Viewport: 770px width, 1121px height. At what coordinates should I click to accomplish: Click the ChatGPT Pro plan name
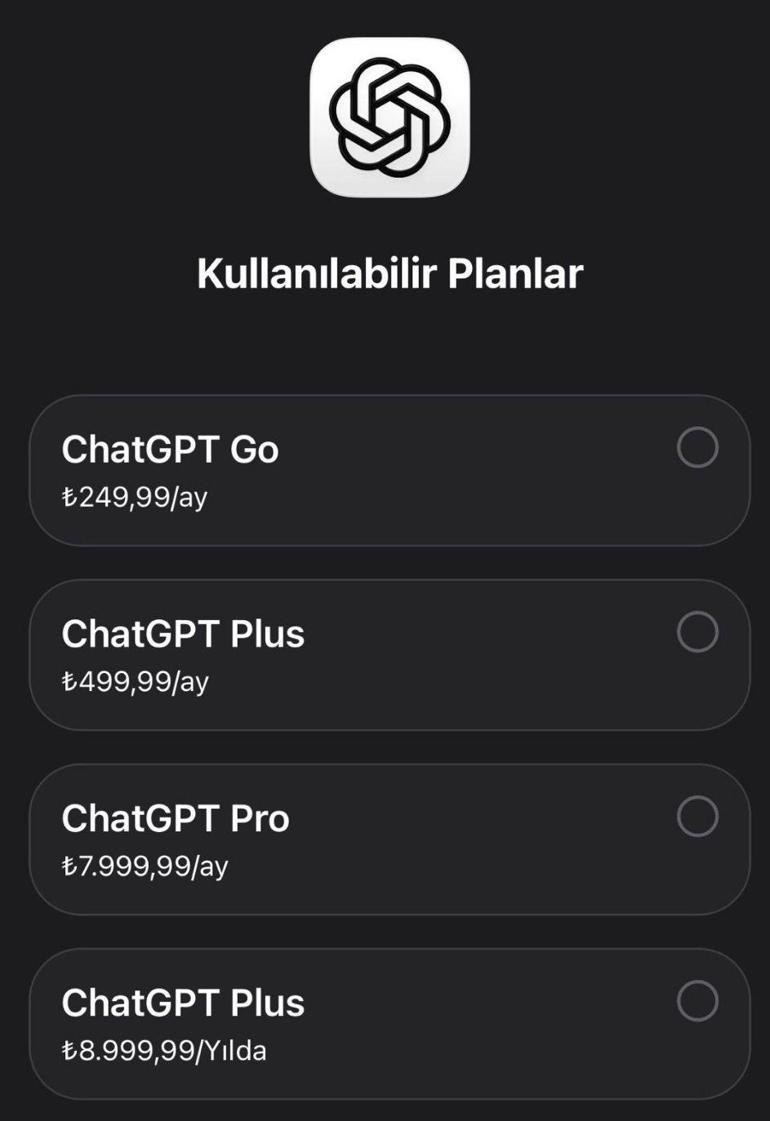(x=176, y=818)
